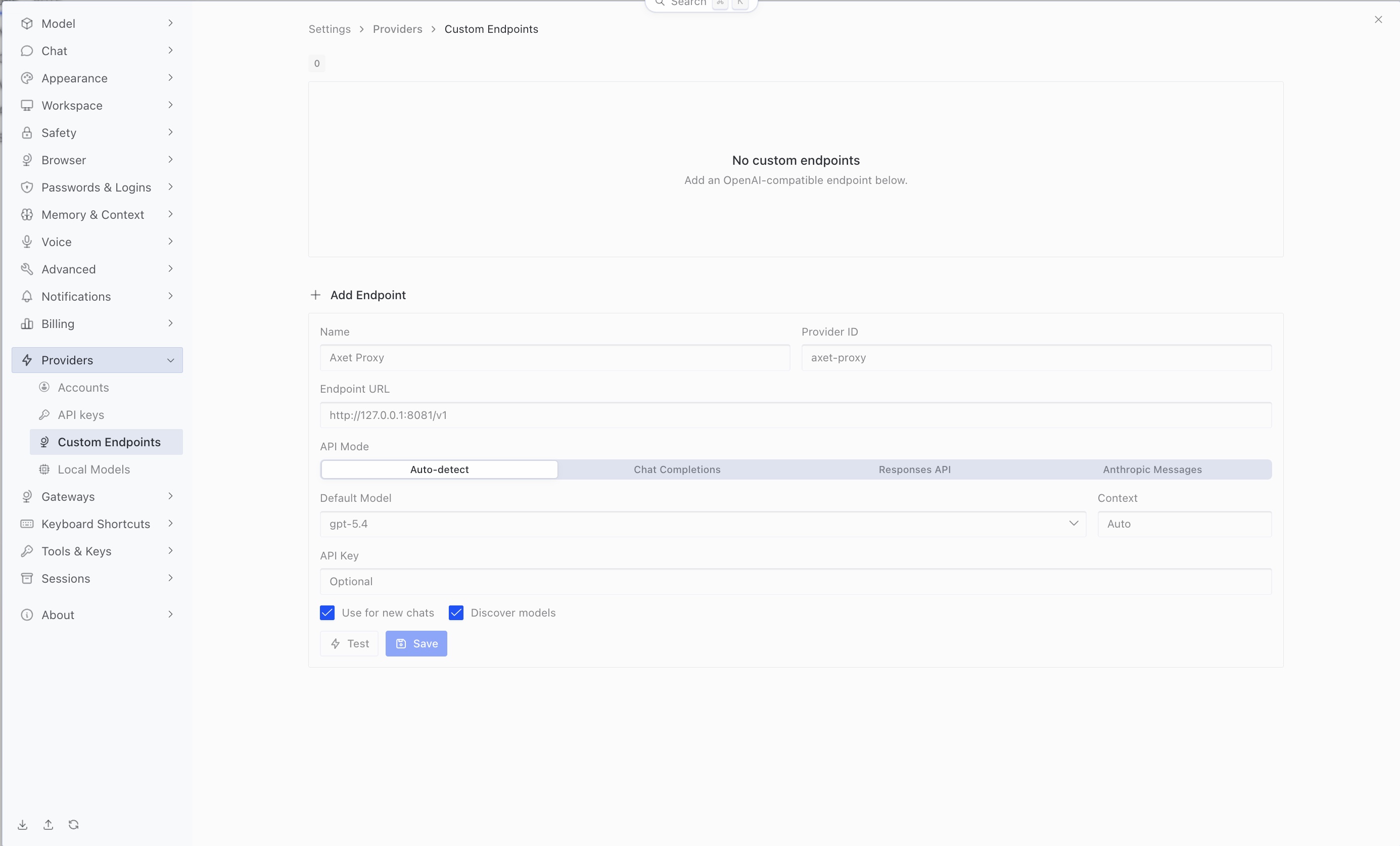The image size is (1400, 846).
Task: Switch API mode to Chat Completions
Action: pyautogui.click(x=677, y=469)
